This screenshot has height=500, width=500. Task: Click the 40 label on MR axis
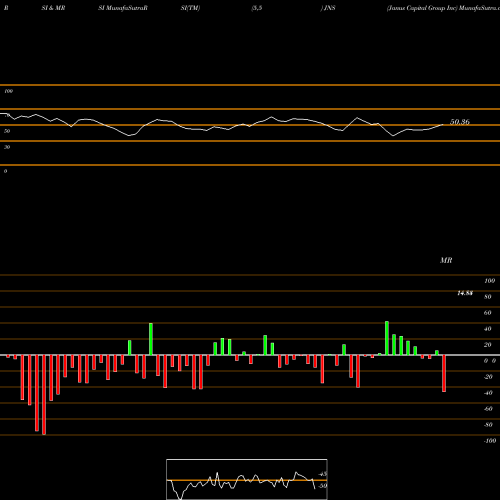(488, 329)
